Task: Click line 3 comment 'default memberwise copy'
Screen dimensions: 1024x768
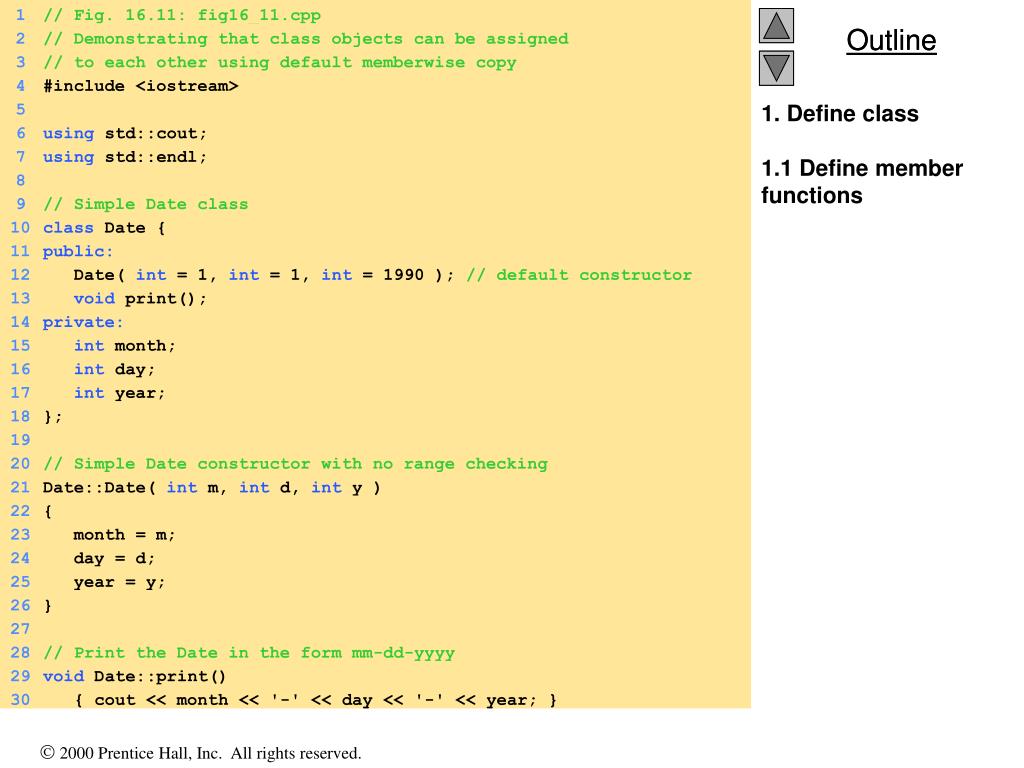Action: coord(398,63)
